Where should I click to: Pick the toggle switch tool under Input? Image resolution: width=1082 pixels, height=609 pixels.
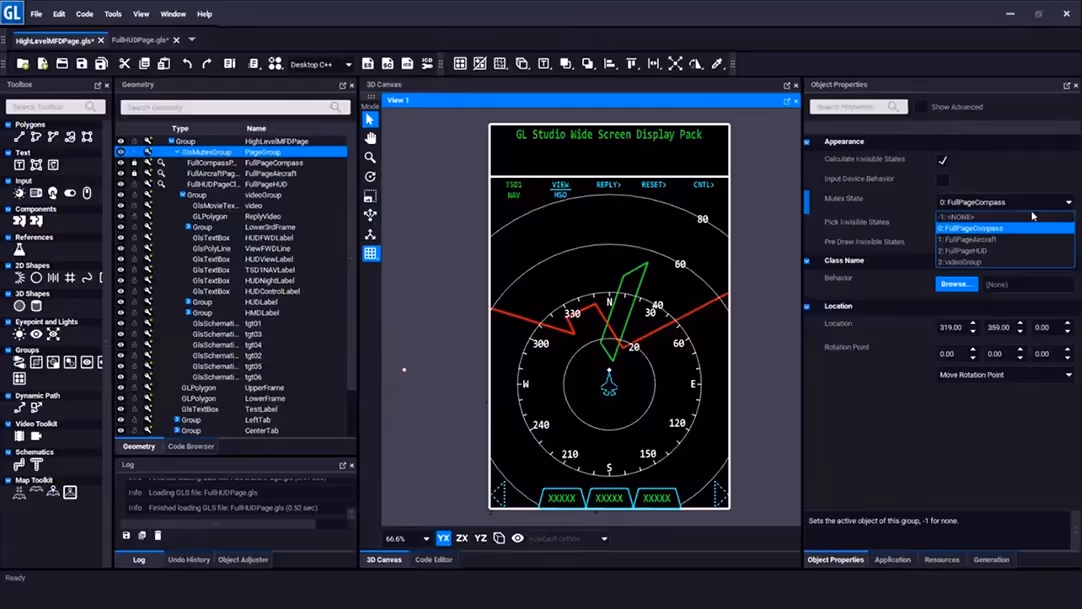coord(70,193)
